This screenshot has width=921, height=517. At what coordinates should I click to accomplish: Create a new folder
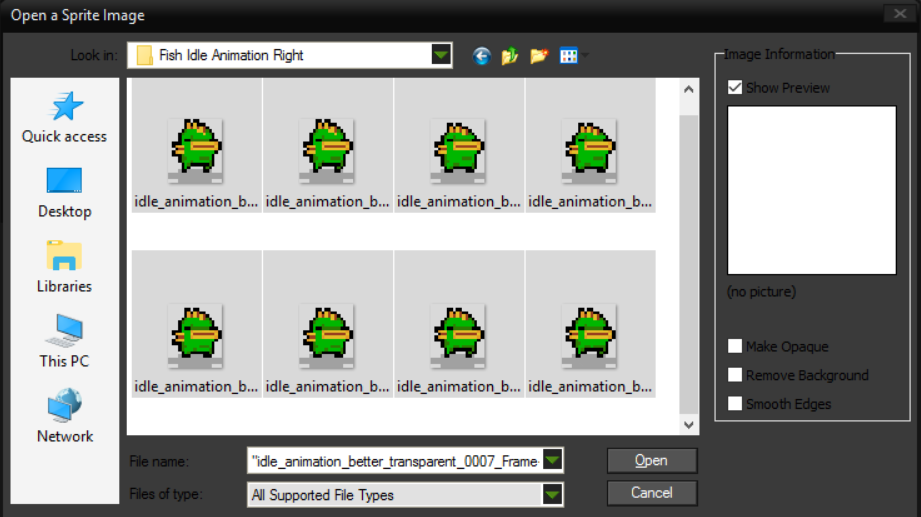[x=539, y=56]
